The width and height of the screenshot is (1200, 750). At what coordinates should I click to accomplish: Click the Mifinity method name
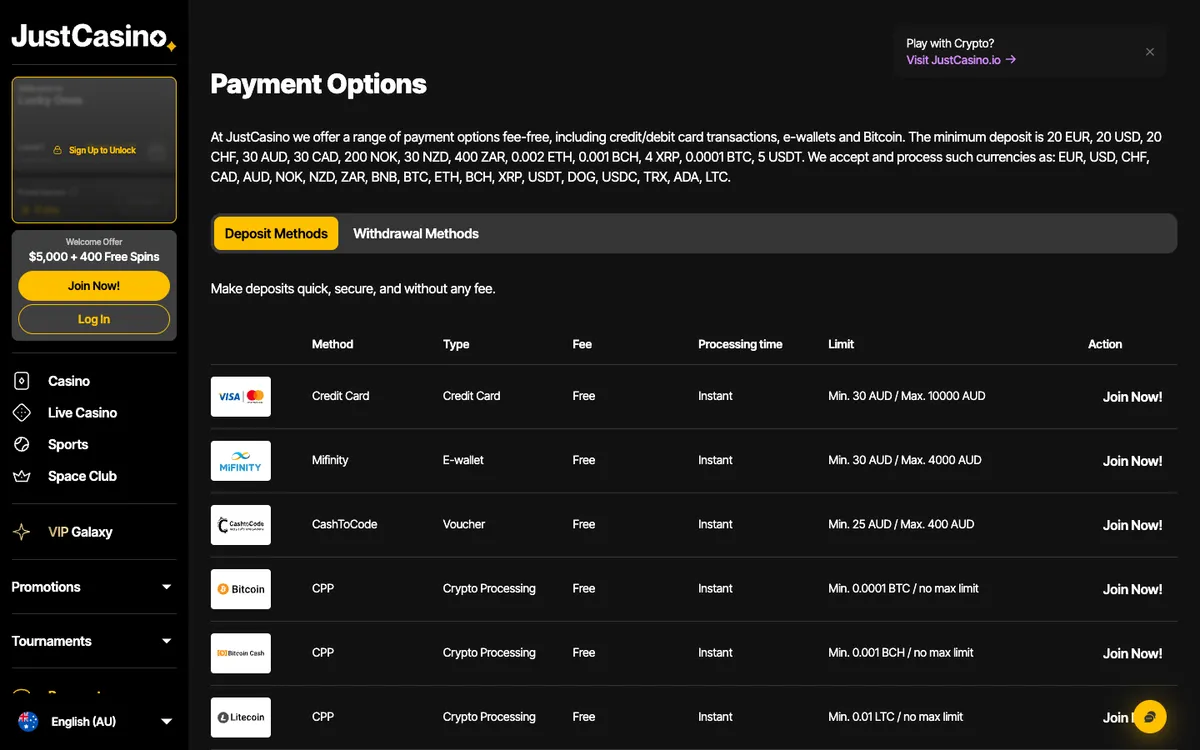330,460
